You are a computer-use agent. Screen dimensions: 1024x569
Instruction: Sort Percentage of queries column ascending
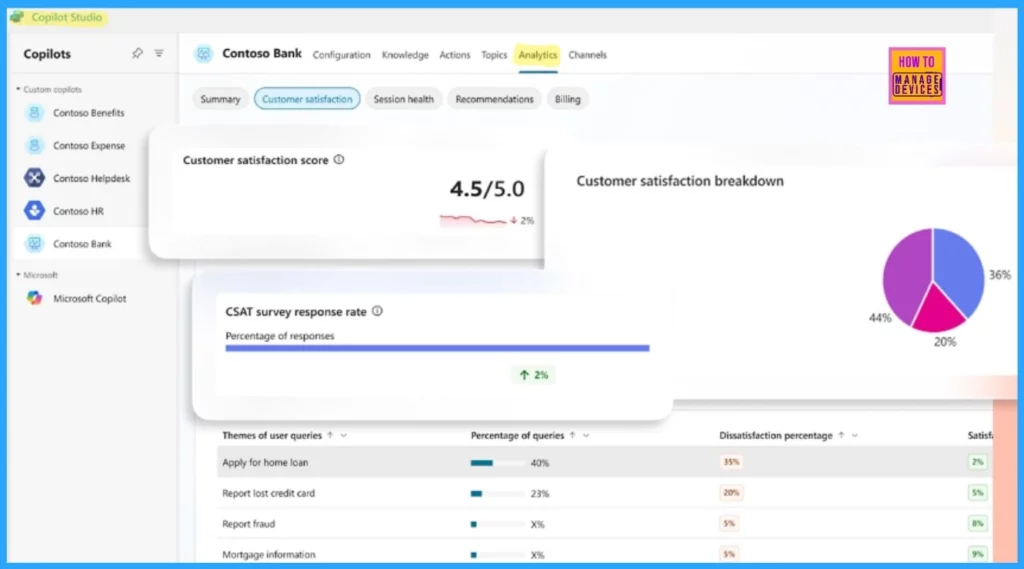pos(573,435)
